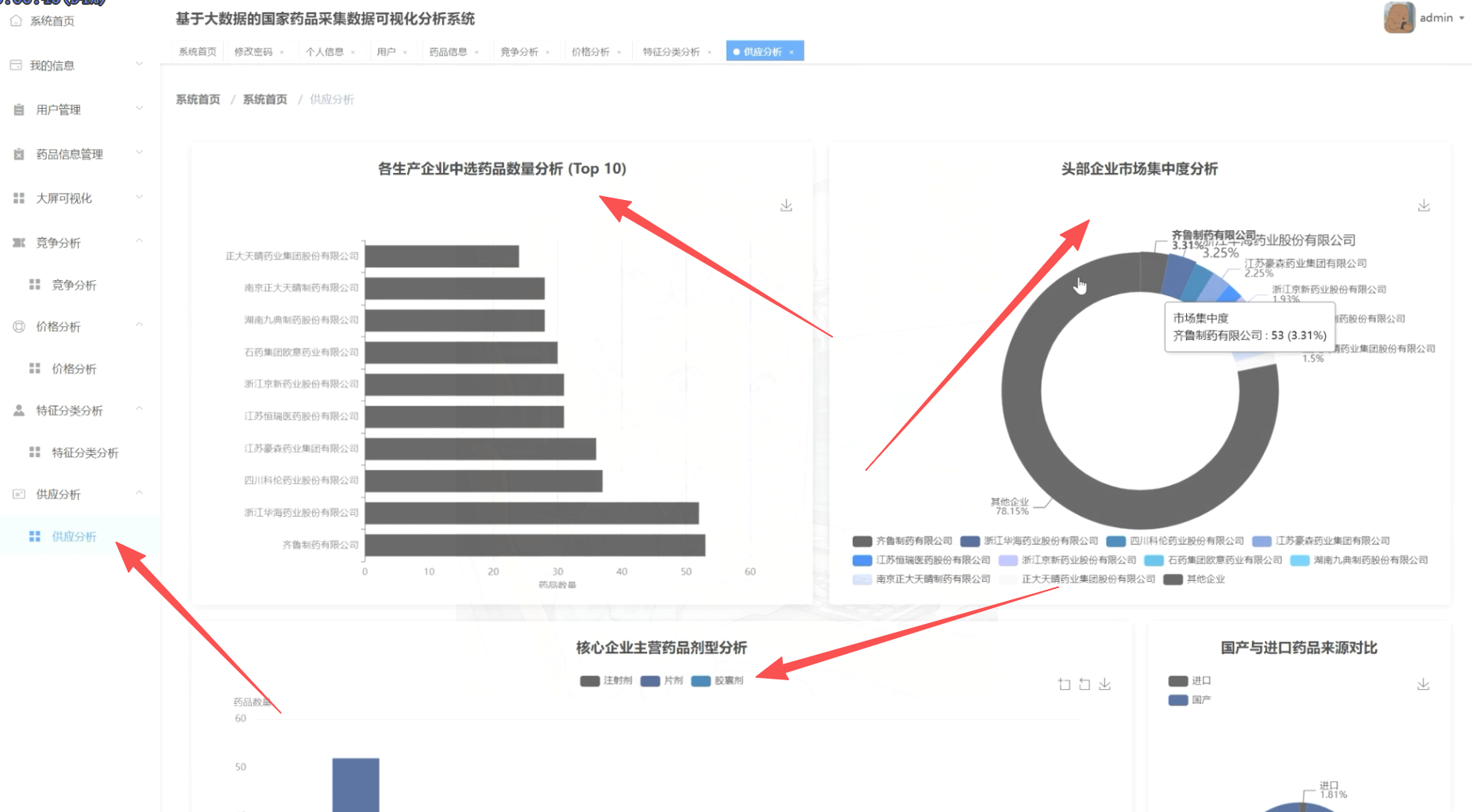Click the card icon beside 我的信息
Image resolution: width=1472 pixels, height=812 pixels.
tap(16, 65)
